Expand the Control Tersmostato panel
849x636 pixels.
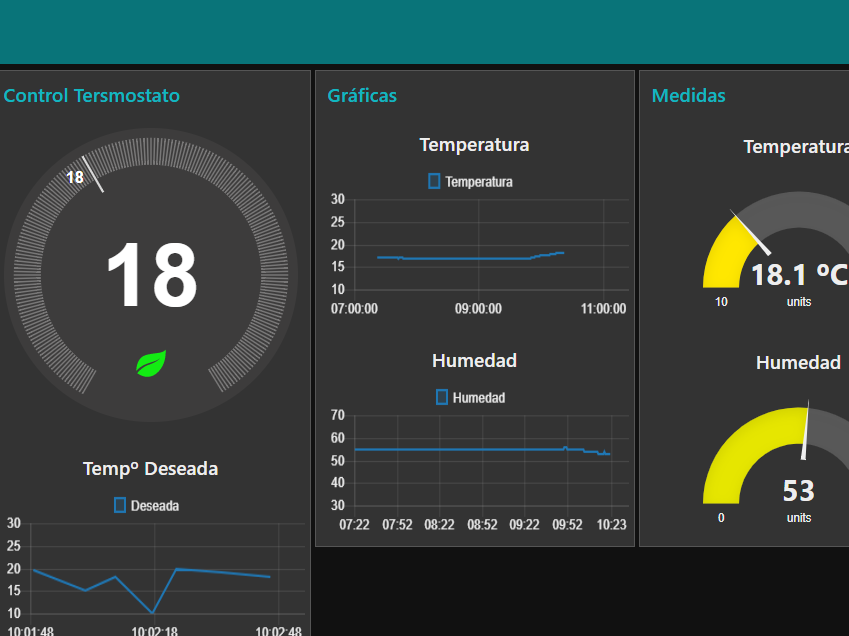tap(92, 95)
